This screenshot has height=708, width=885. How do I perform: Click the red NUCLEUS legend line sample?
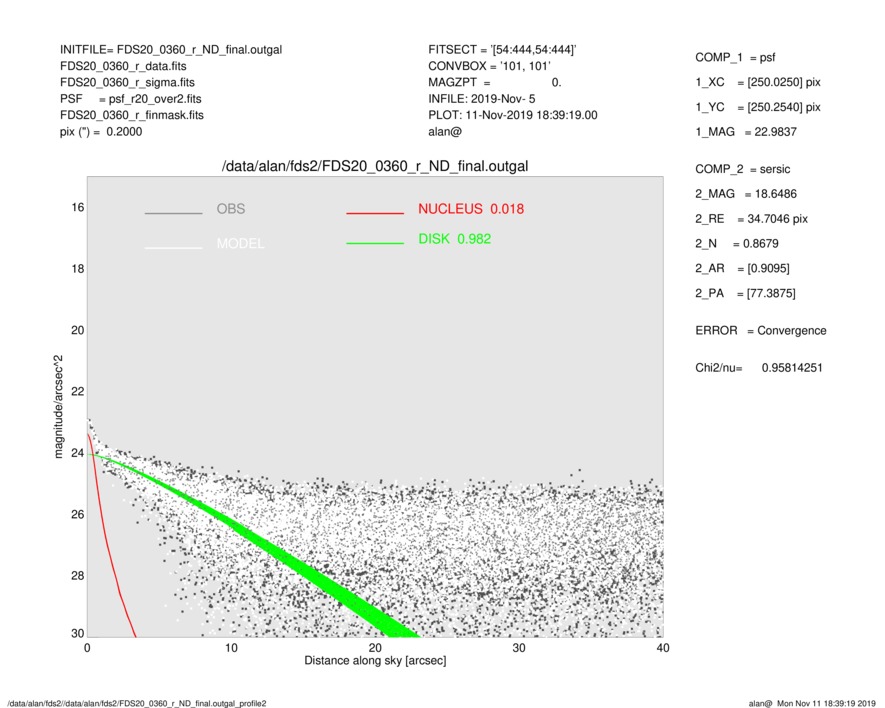click(375, 213)
